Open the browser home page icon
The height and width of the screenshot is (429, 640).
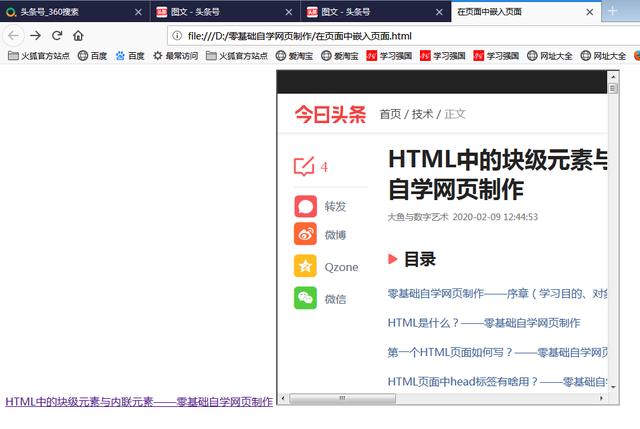coord(78,36)
